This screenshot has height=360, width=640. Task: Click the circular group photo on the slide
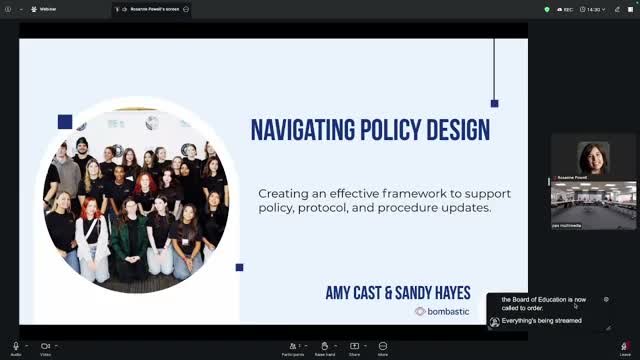tap(136, 200)
